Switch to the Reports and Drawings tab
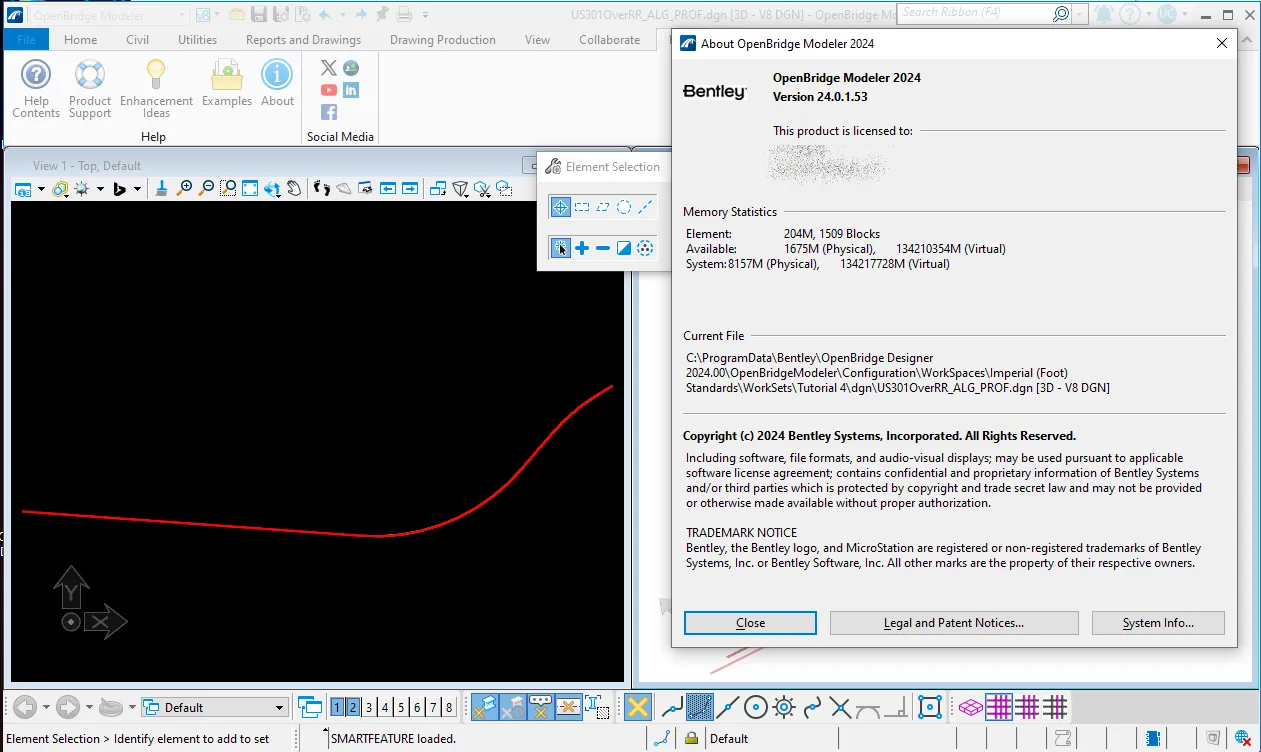 pyautogui.click(x=303, y=40)
